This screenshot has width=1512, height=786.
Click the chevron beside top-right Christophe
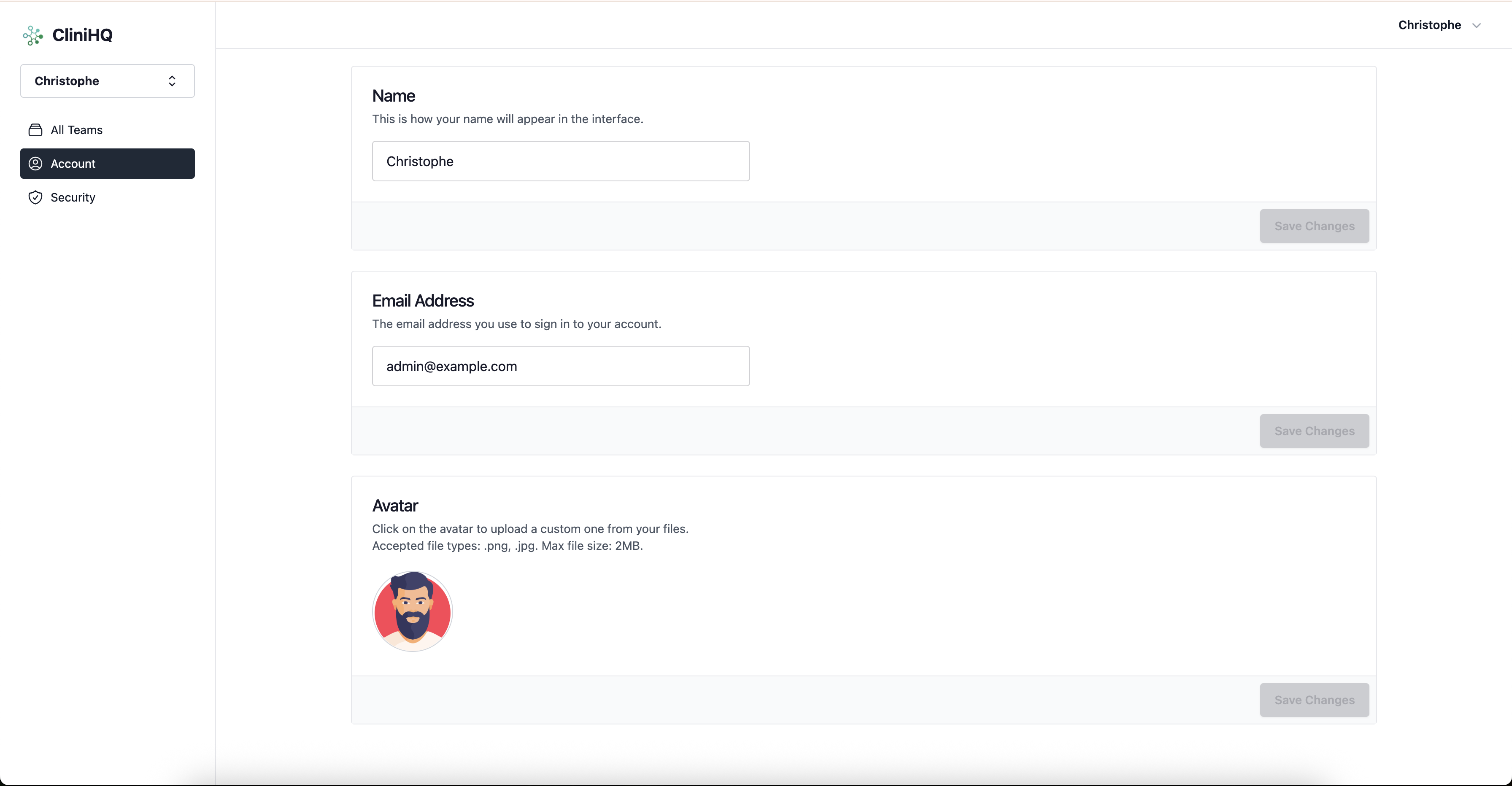[1476, 25]
